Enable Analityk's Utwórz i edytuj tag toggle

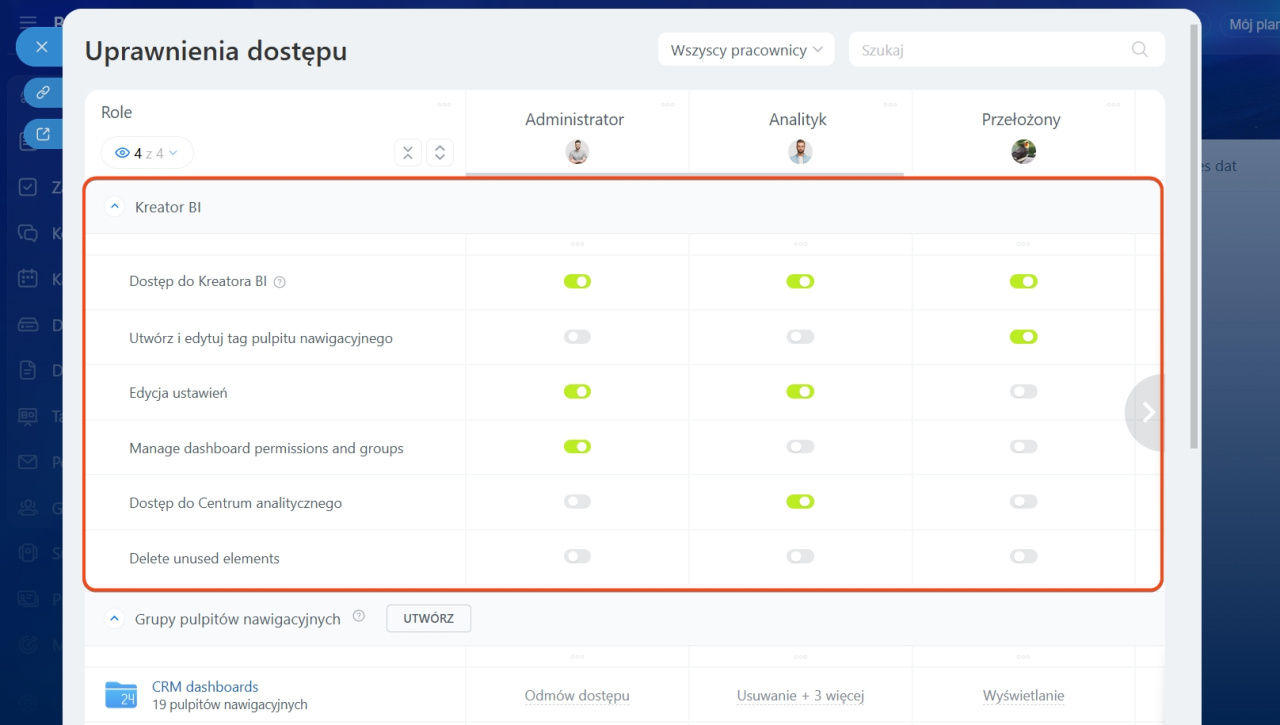point(800,337)
